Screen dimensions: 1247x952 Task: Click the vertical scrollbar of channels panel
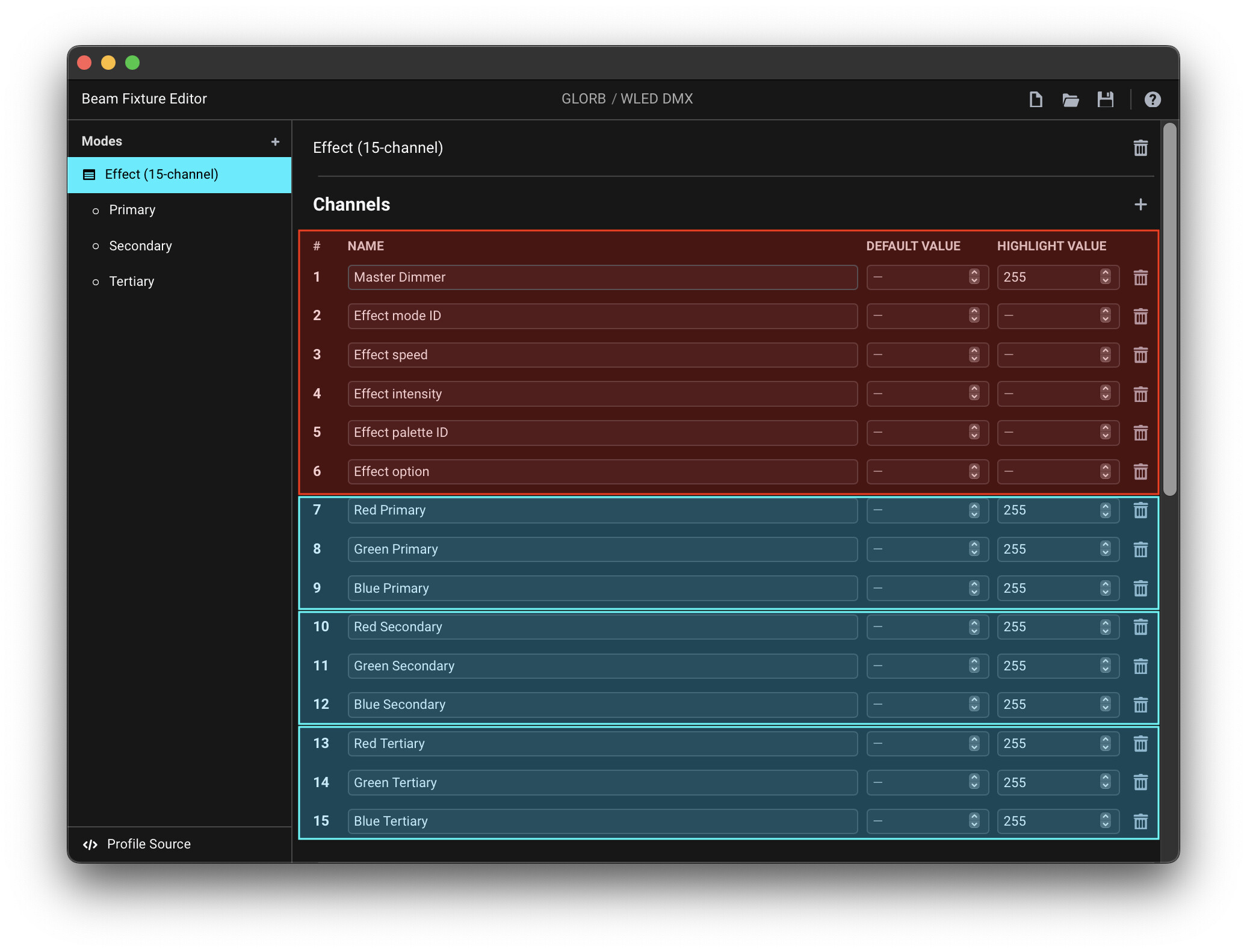[x=1169, y=309]
